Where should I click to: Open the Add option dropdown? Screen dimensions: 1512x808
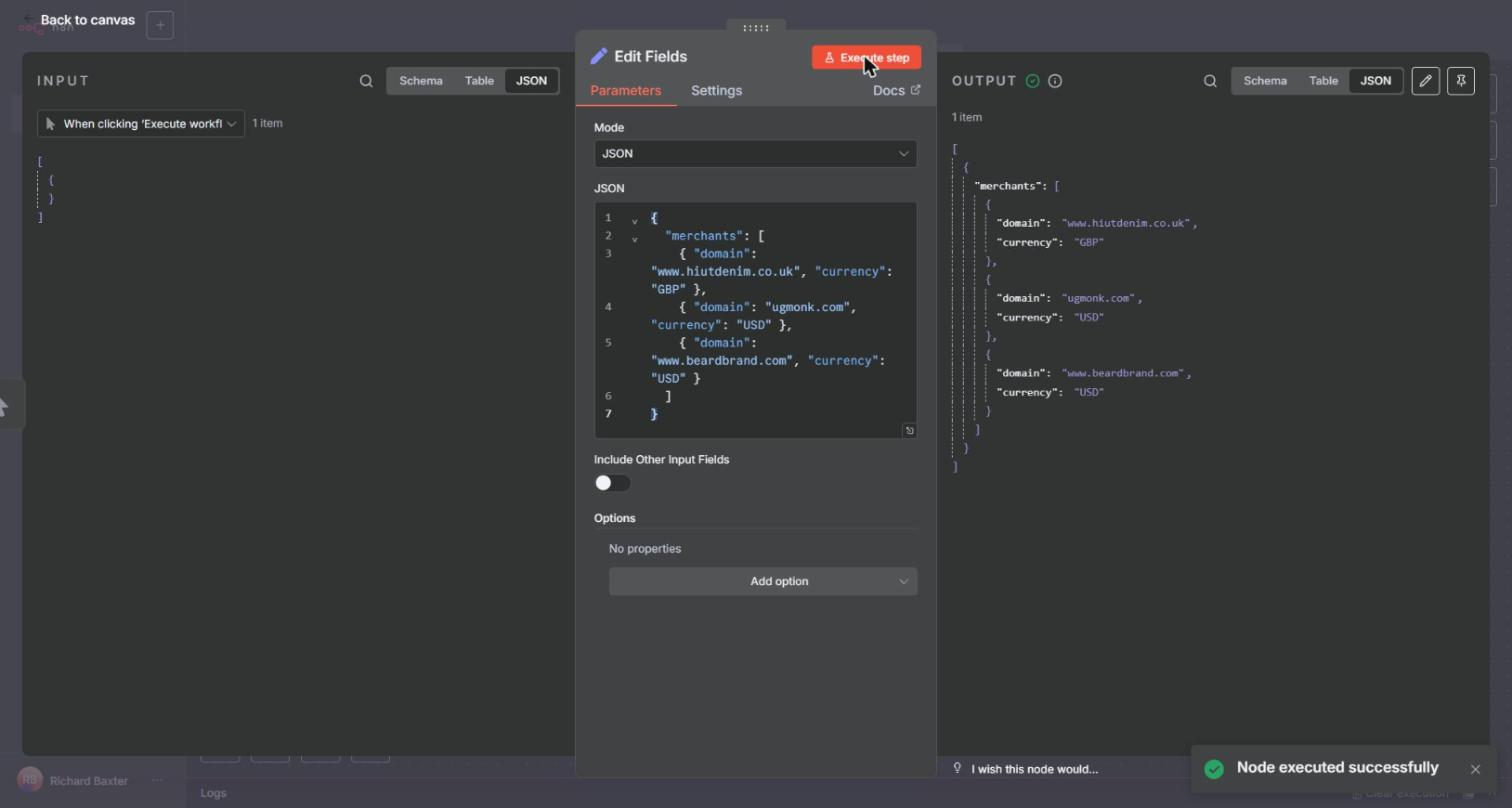pos(763,581)
